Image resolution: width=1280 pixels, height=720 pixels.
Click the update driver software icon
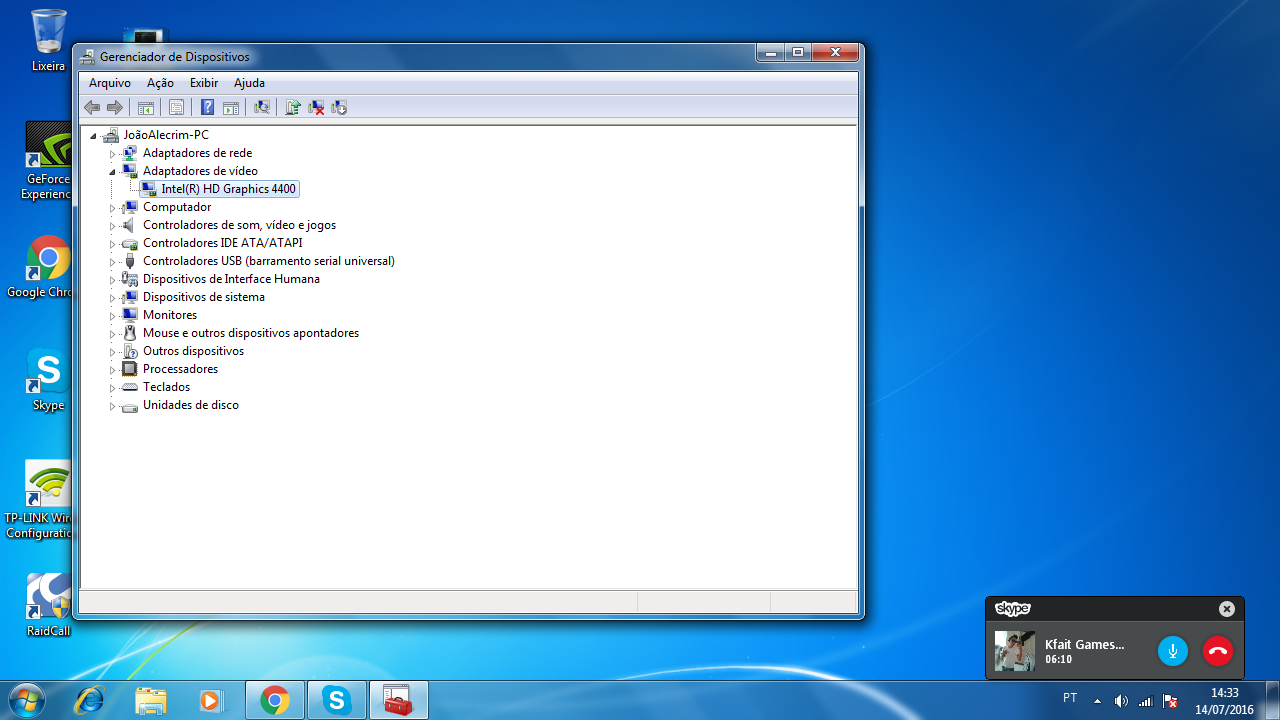point(293,107)
